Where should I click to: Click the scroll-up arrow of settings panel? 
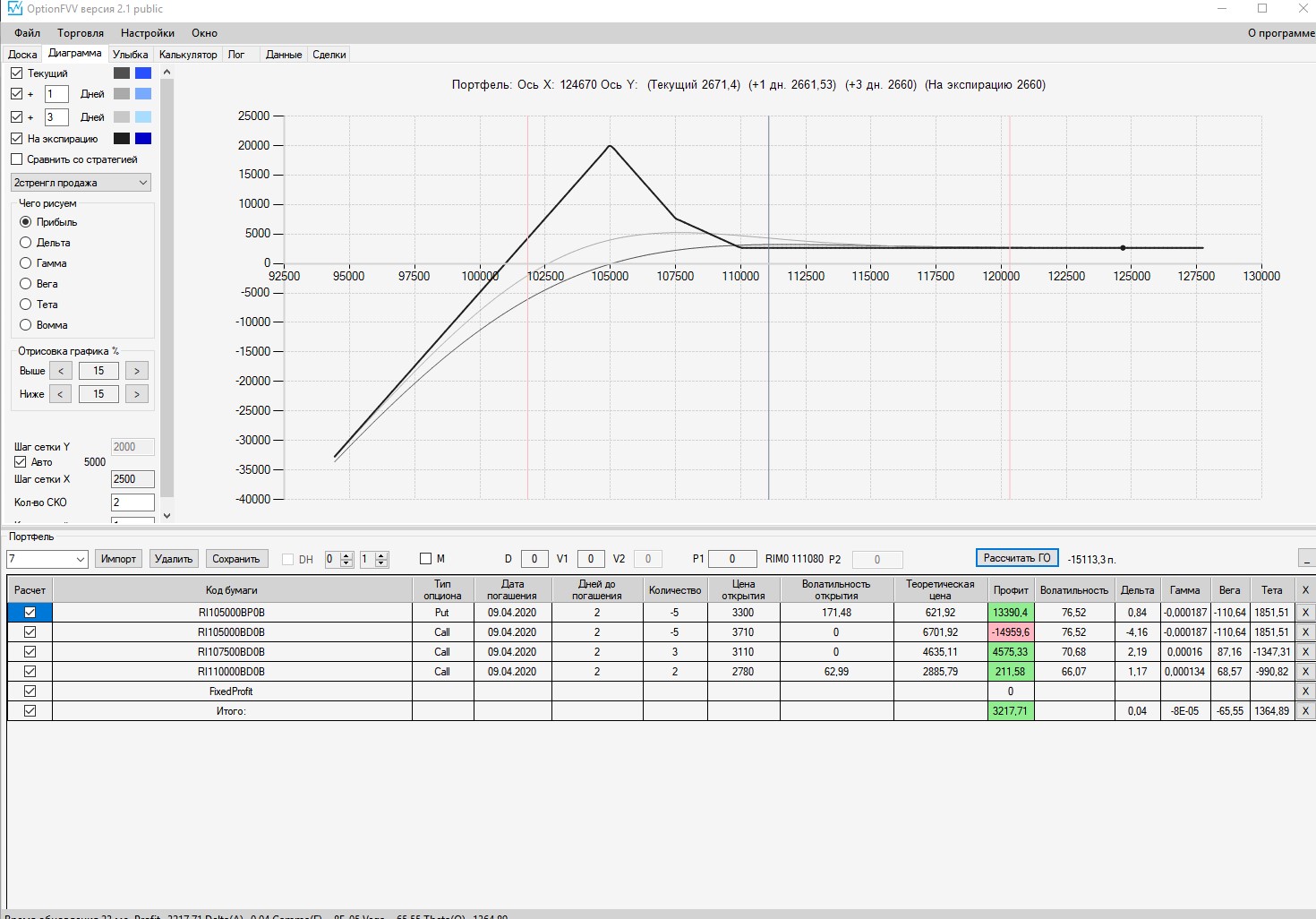(x=167, y=72)
